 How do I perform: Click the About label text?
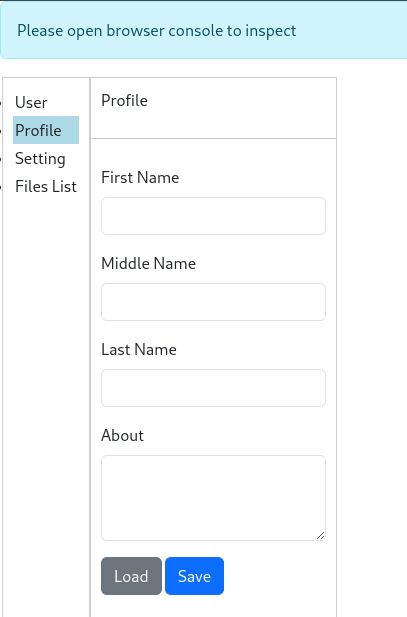(122, 436)
